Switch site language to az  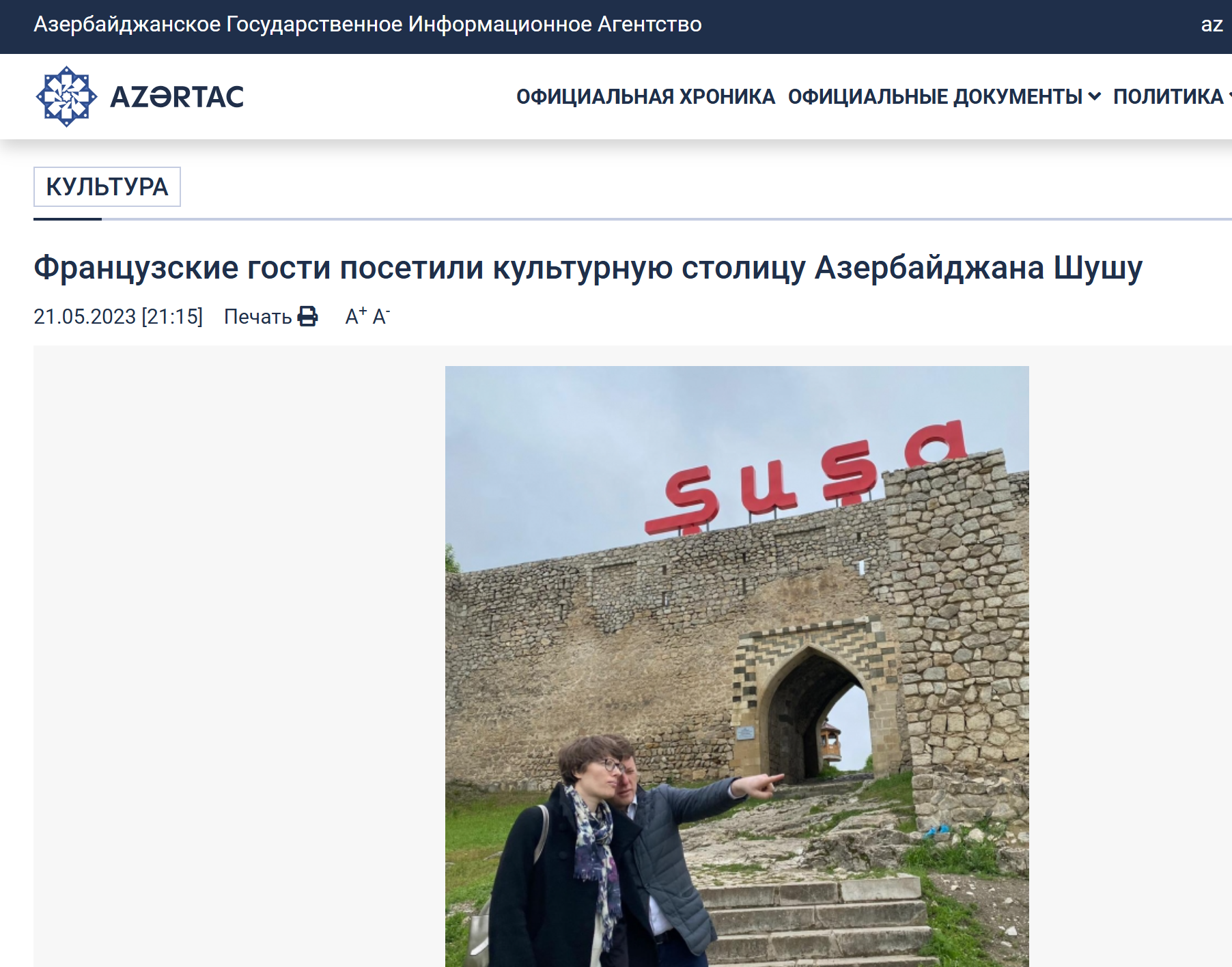click(x=1212, y=25)
